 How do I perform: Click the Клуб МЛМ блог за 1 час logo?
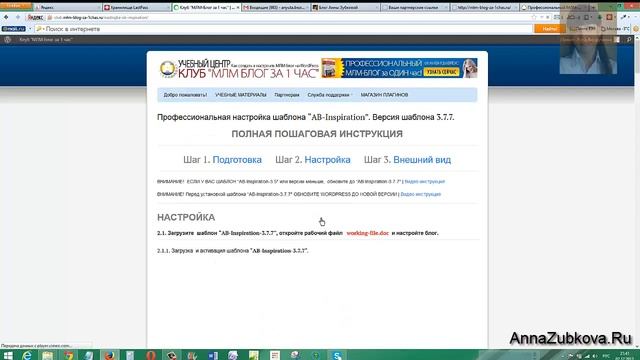[239, 69]
